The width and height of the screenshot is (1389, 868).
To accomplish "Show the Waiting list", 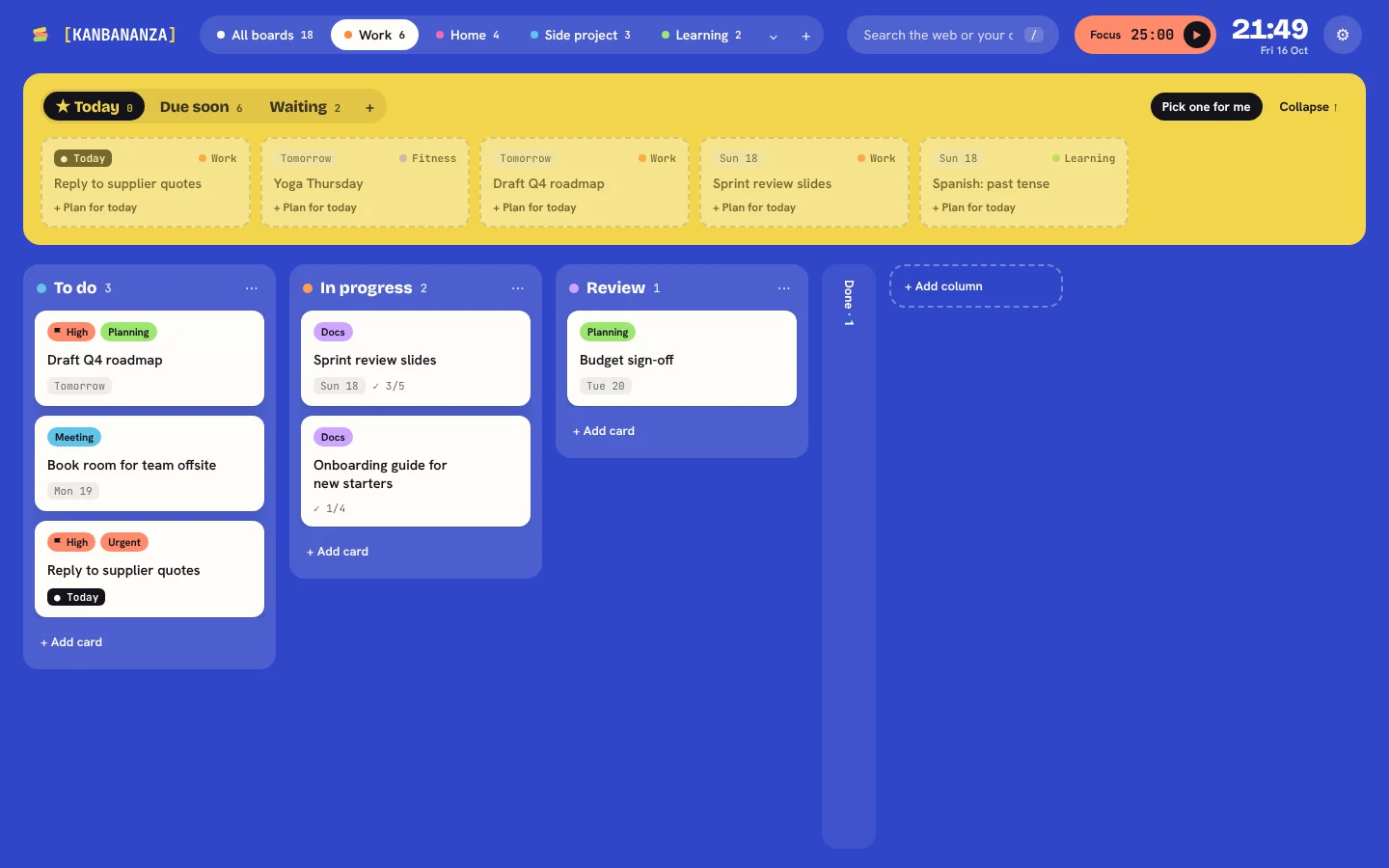I will click(x=305, y=107).
